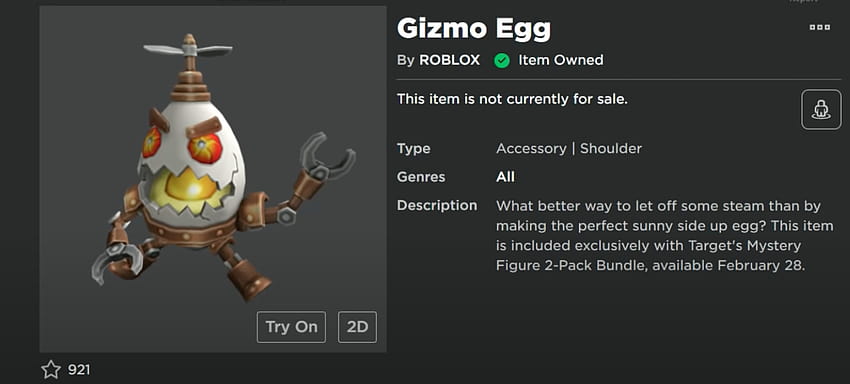Click the Description field label
The height and width of the screenshot is (384, 850).
(437, 206)
